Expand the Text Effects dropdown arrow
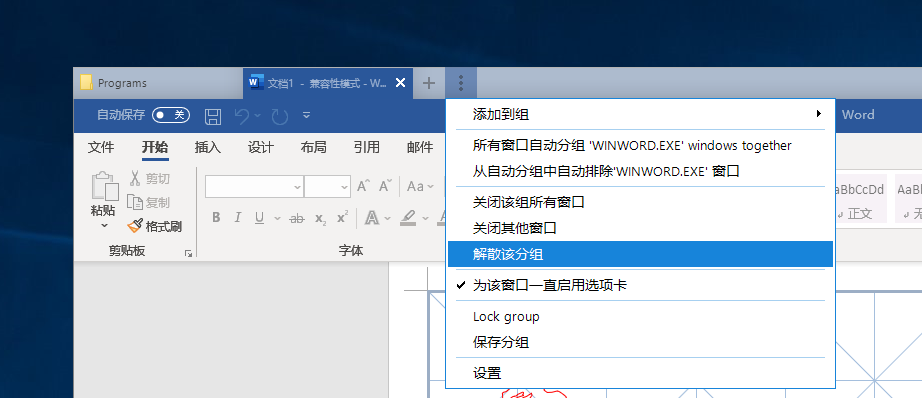922x398 pixels. pyautogui.click(x=387, y=219)
